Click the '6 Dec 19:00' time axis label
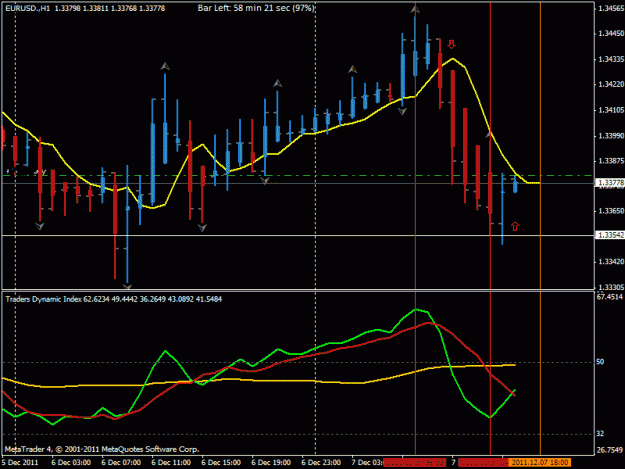625x469 pixels. pyautogui.click(x=271, y=462)
